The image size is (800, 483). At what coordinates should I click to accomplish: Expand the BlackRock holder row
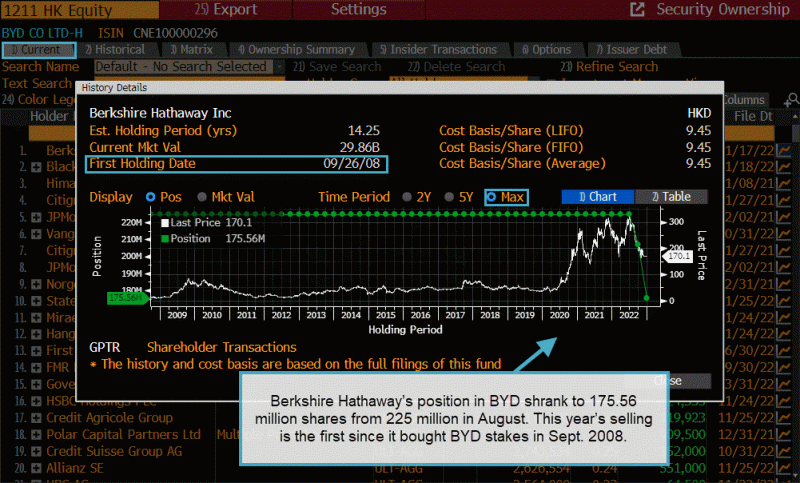click(x=36, y=167)
